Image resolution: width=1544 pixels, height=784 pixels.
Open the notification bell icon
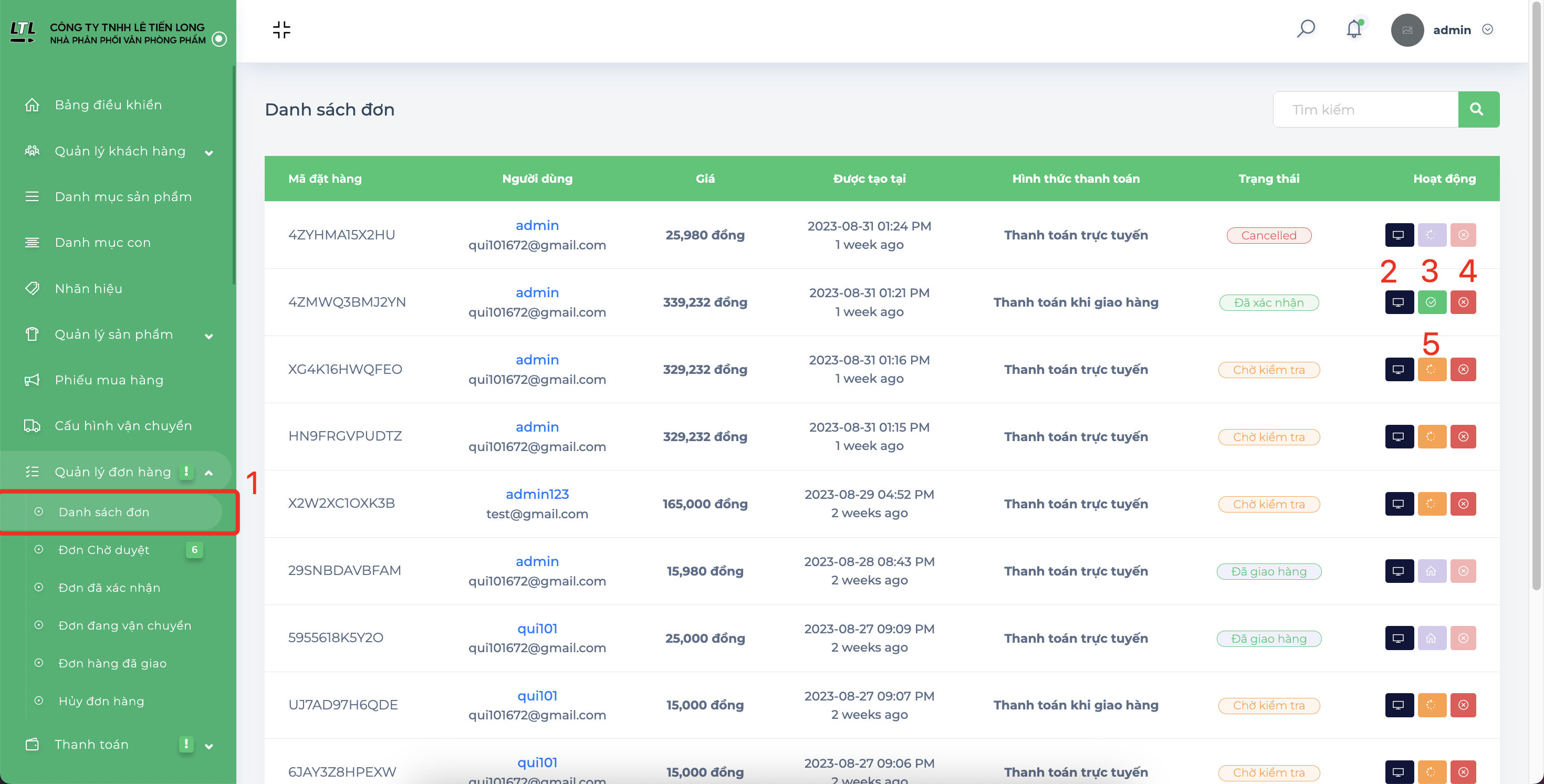[x=1354, y=29]
